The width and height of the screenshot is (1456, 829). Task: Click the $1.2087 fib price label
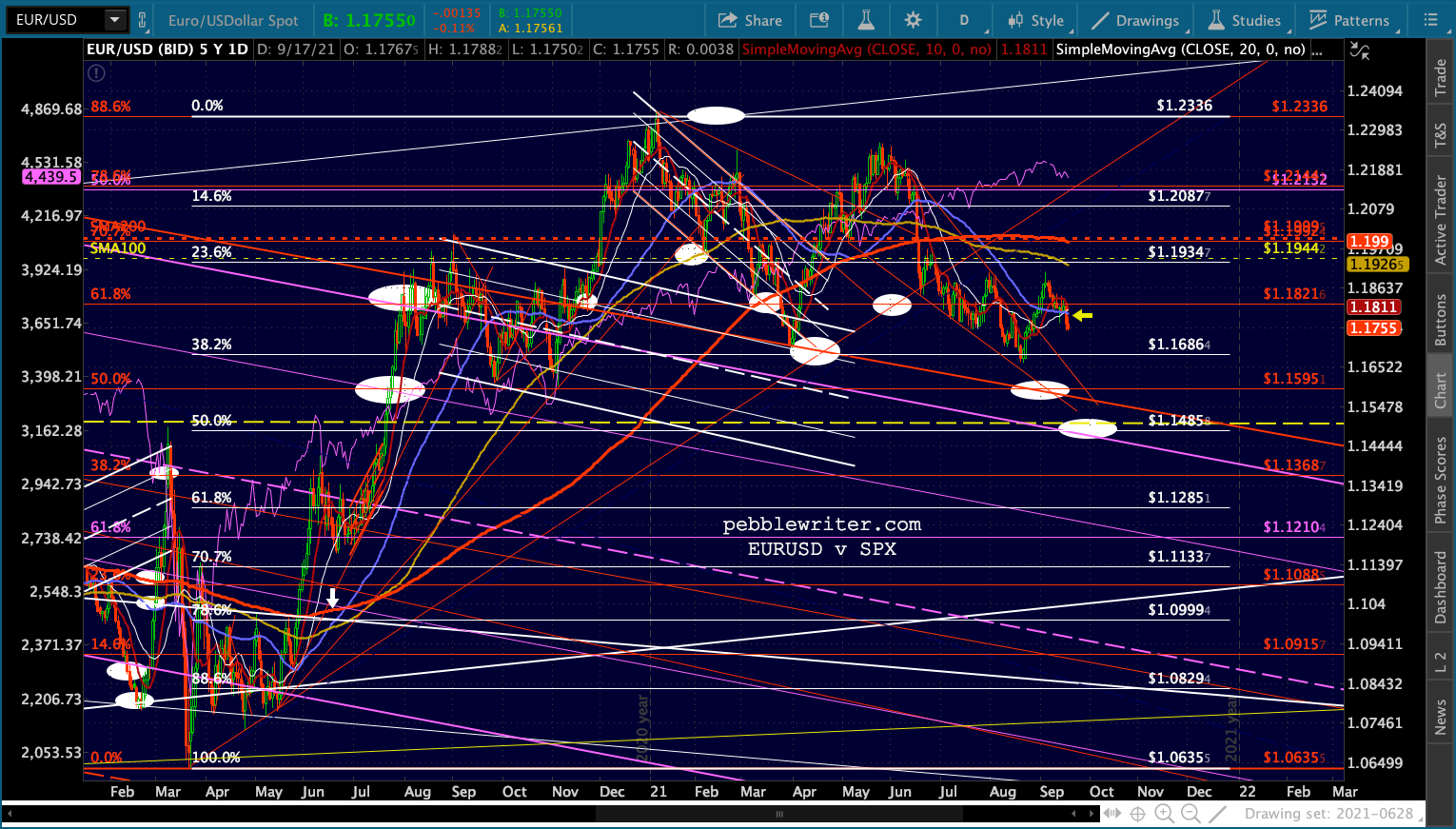pyautogui.click(x=1179, y=196)
